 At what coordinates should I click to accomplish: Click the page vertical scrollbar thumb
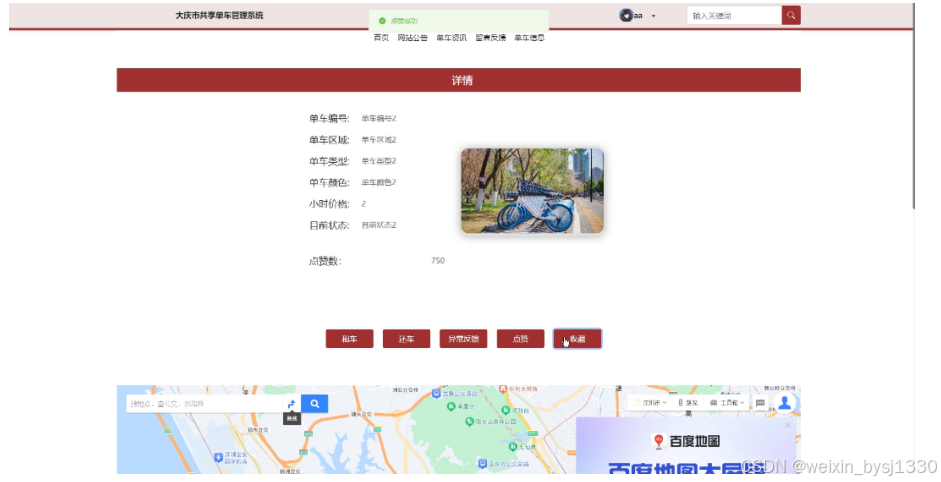[913, 106]
